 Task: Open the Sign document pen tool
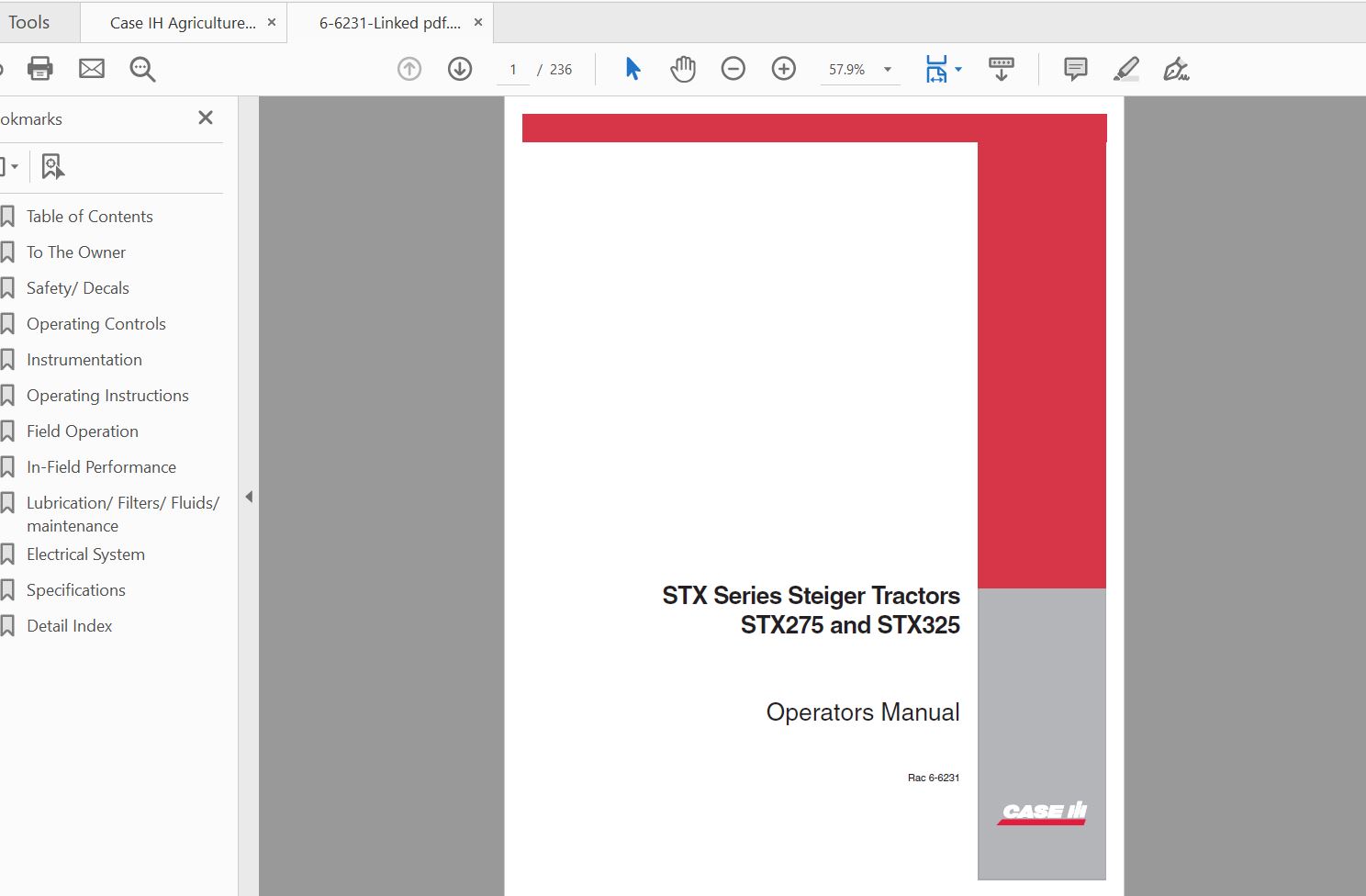coord(1176,69)
